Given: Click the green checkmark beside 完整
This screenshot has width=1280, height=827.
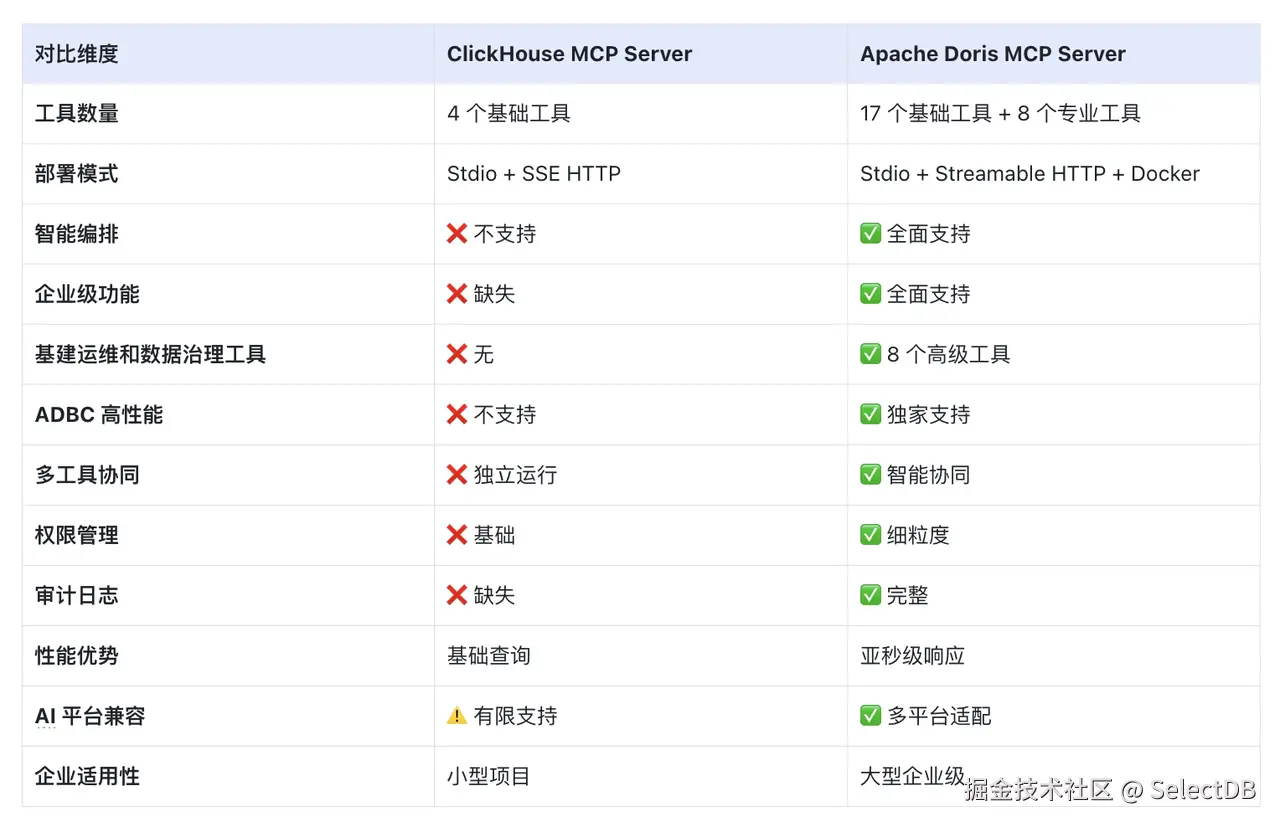Looking at the screenshot, I should tap(870, 595).
